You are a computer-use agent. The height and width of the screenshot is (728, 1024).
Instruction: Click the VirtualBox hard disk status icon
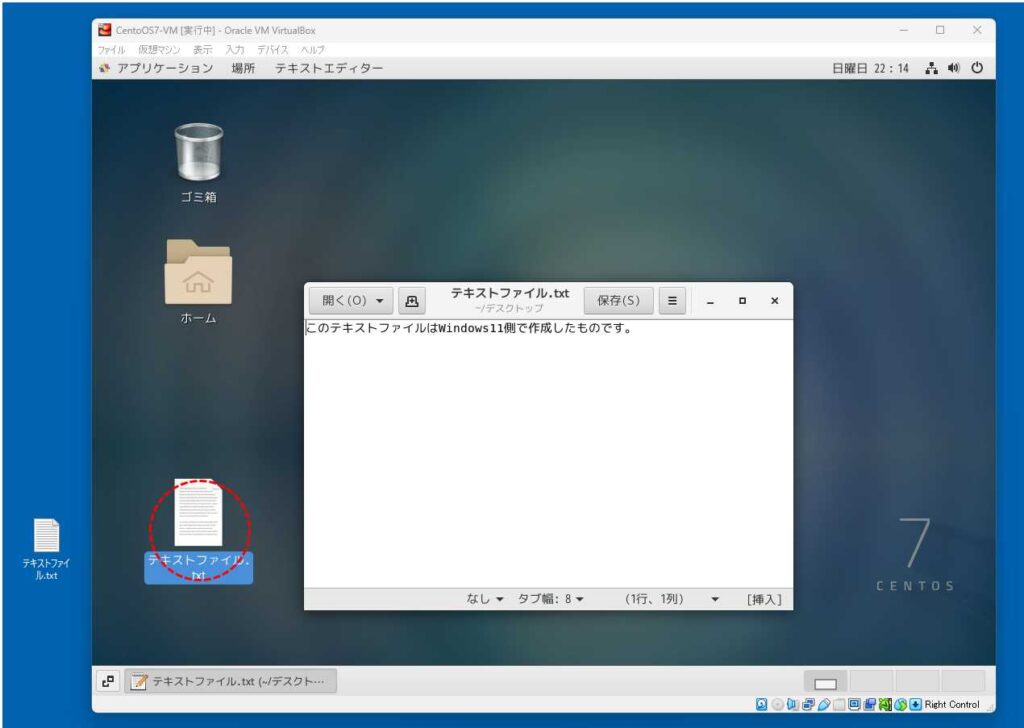pyautogui.click(x=763, y=704)
